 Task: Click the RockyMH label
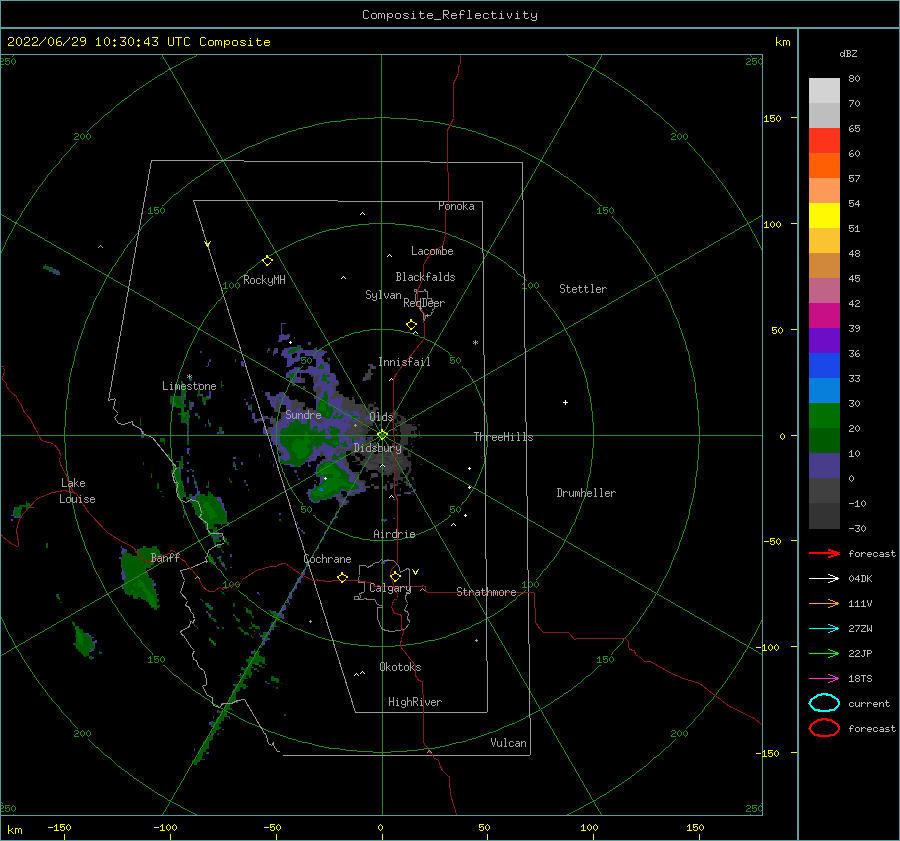click(264, 280)
